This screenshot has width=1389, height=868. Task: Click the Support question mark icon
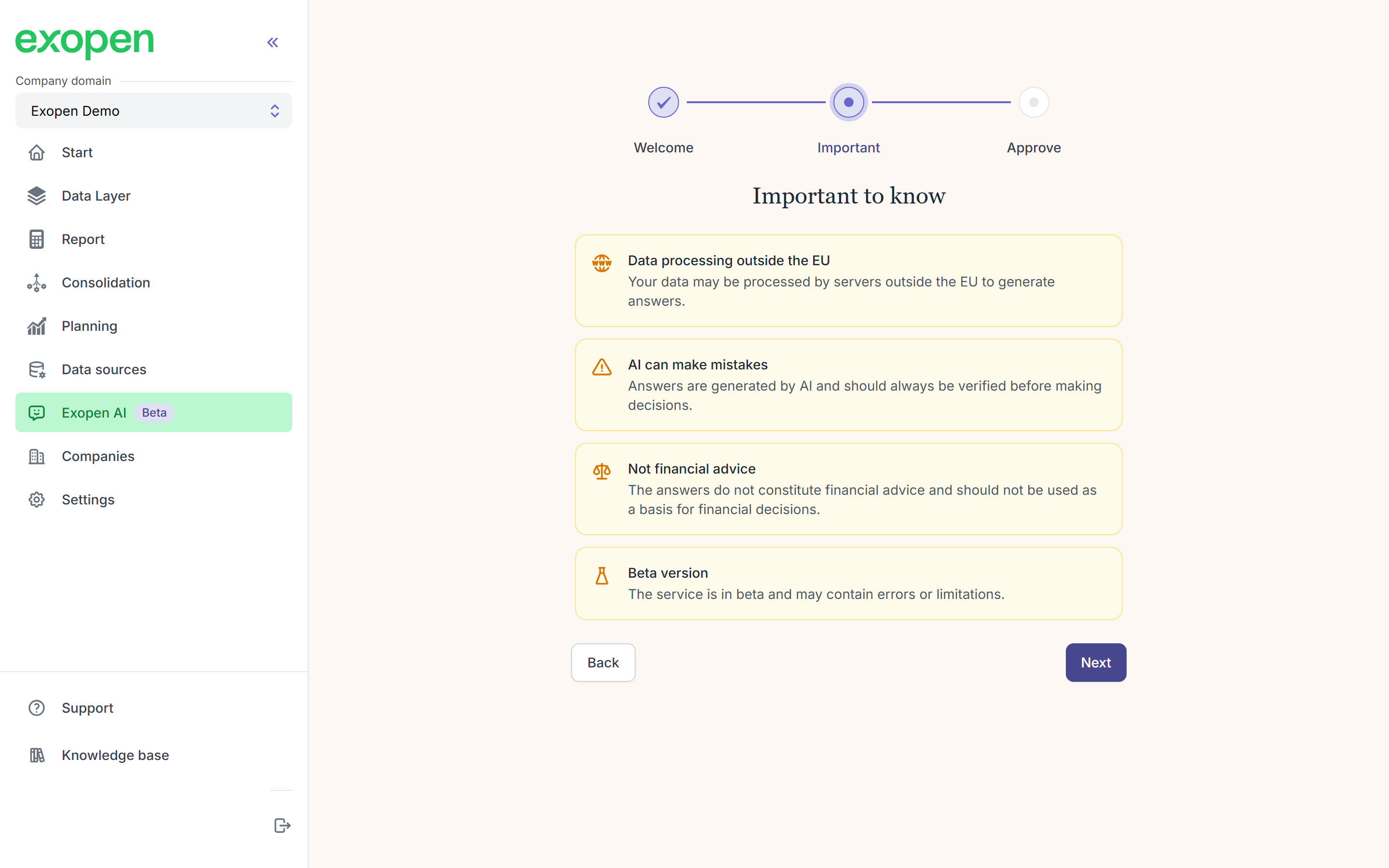tap(37, 708)
